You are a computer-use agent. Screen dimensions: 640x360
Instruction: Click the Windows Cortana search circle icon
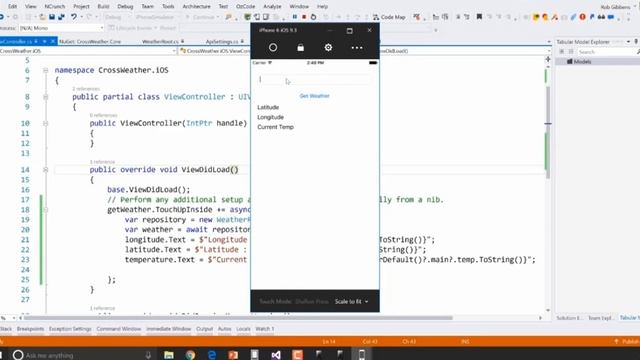tap(18, 355)
